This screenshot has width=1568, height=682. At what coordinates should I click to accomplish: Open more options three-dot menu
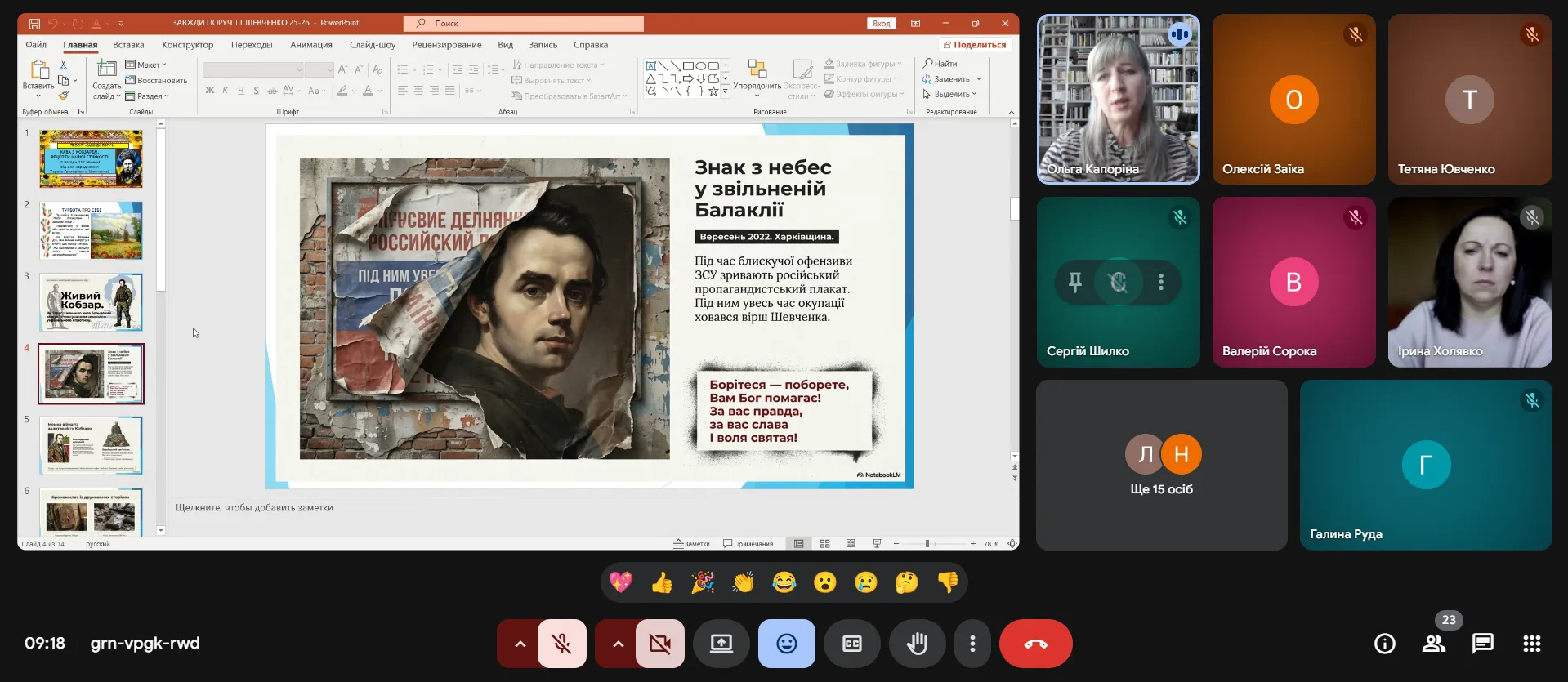(972, 644)
